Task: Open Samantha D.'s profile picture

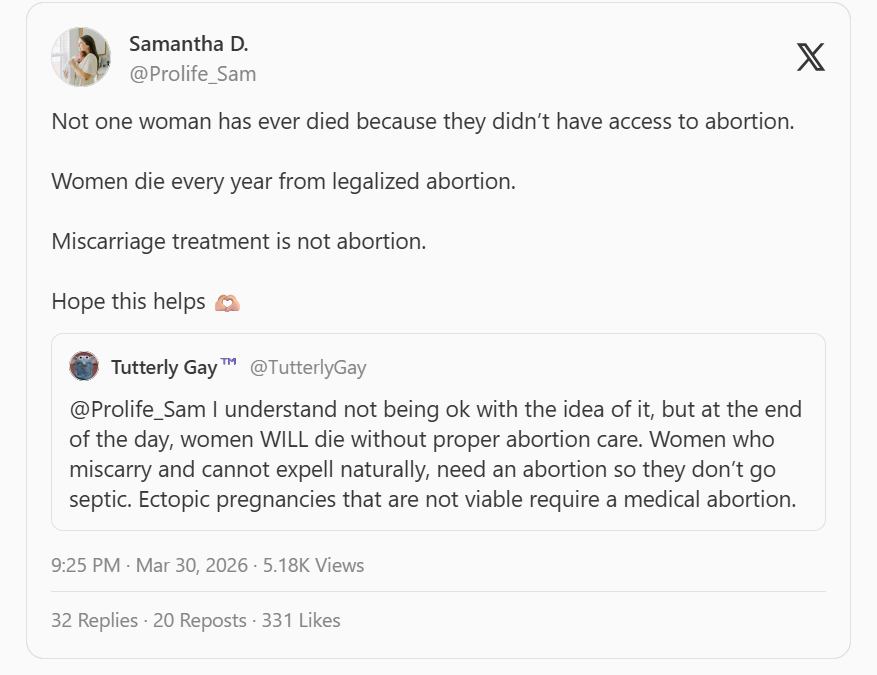Action: pos(80,57)
